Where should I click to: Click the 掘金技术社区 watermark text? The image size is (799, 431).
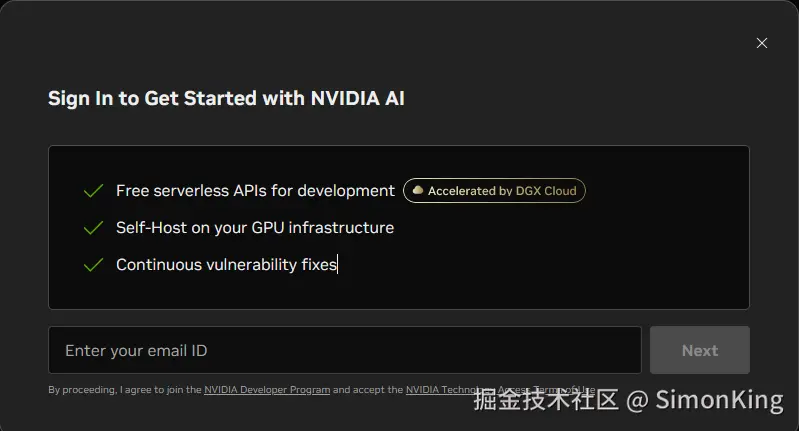(x=546, y=400)
